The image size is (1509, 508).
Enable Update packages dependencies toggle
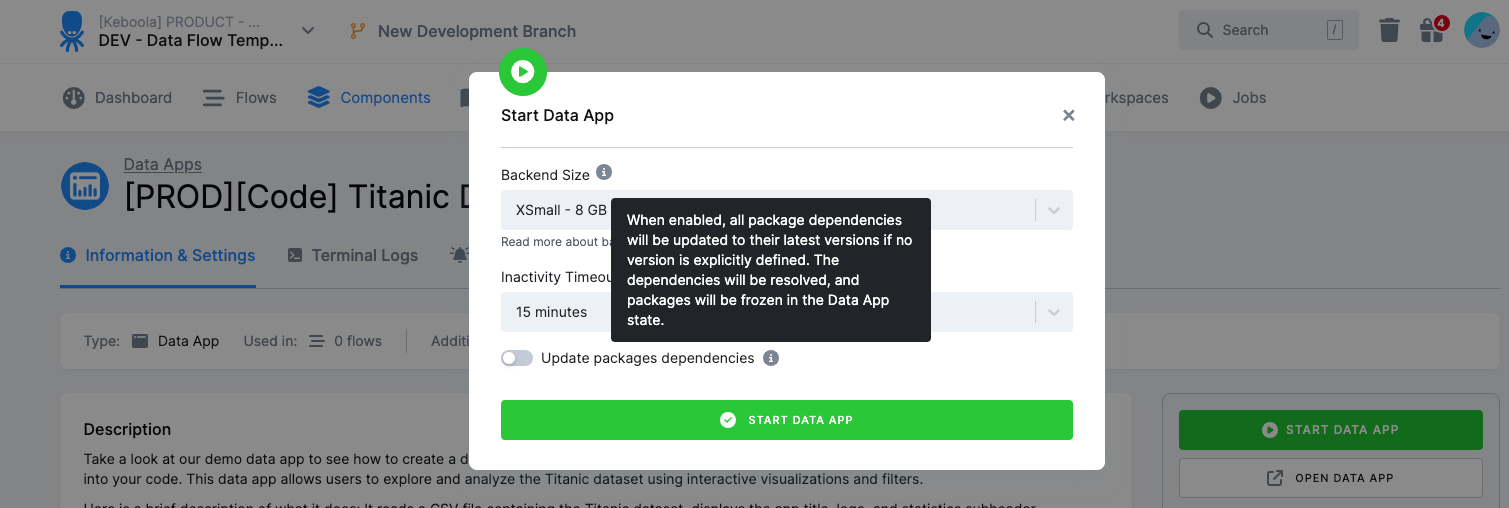[517, 358]
